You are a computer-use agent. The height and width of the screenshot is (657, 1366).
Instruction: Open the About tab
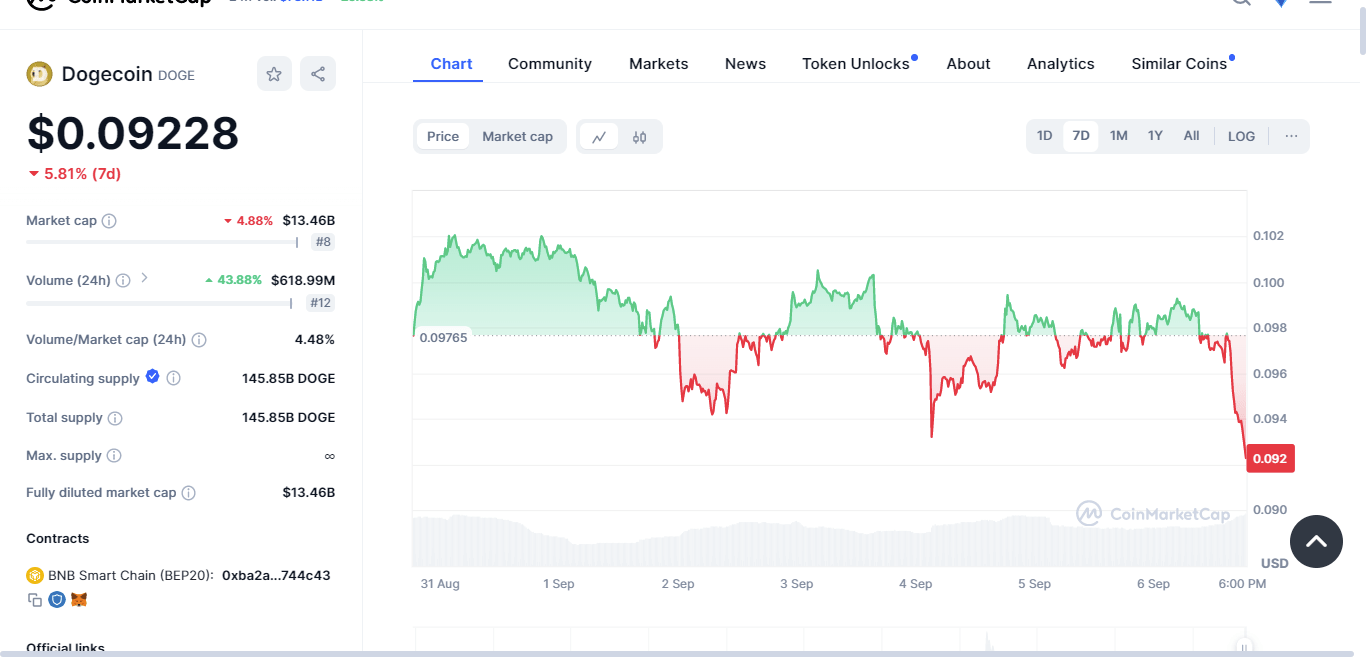(x=969, y=64)
